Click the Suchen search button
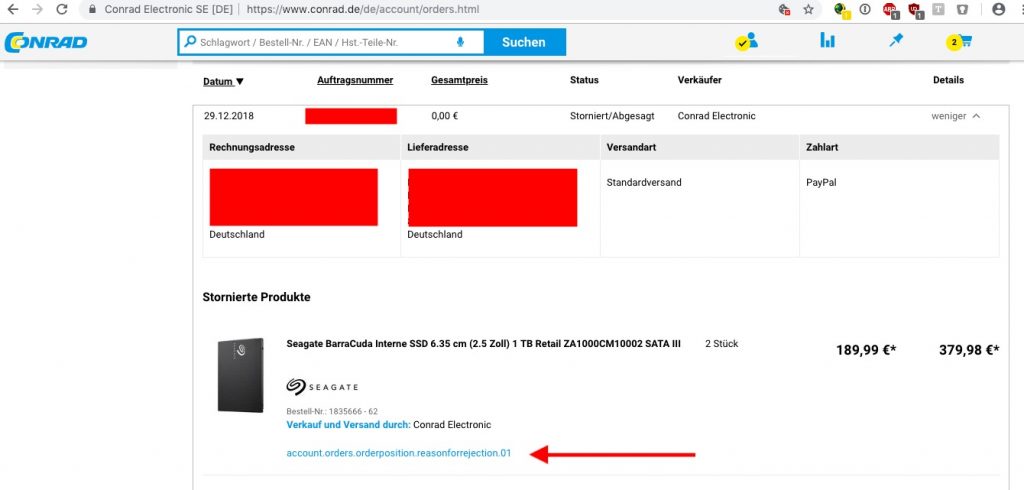This screenshot has height=490, width=1024. (x=524, y=42)
